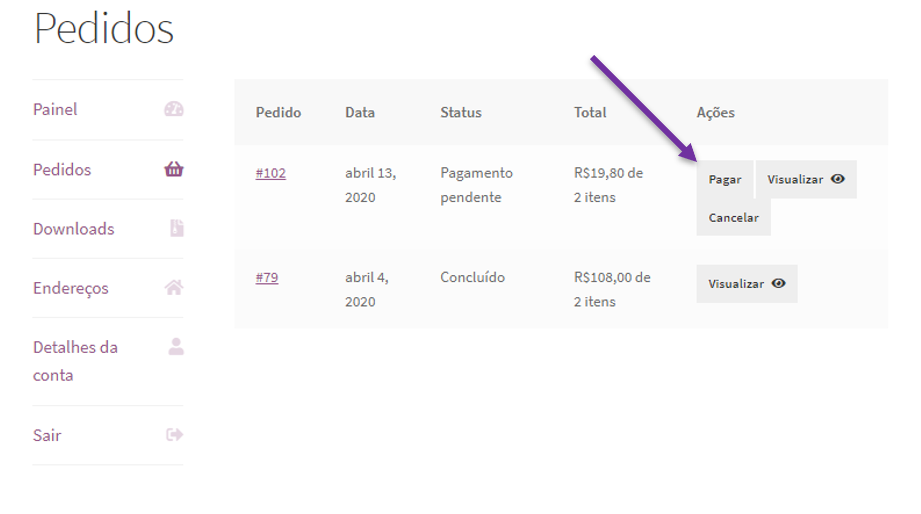921x514 pixels.
Task: Open the Painel menu item
Action: pos(55,109)
